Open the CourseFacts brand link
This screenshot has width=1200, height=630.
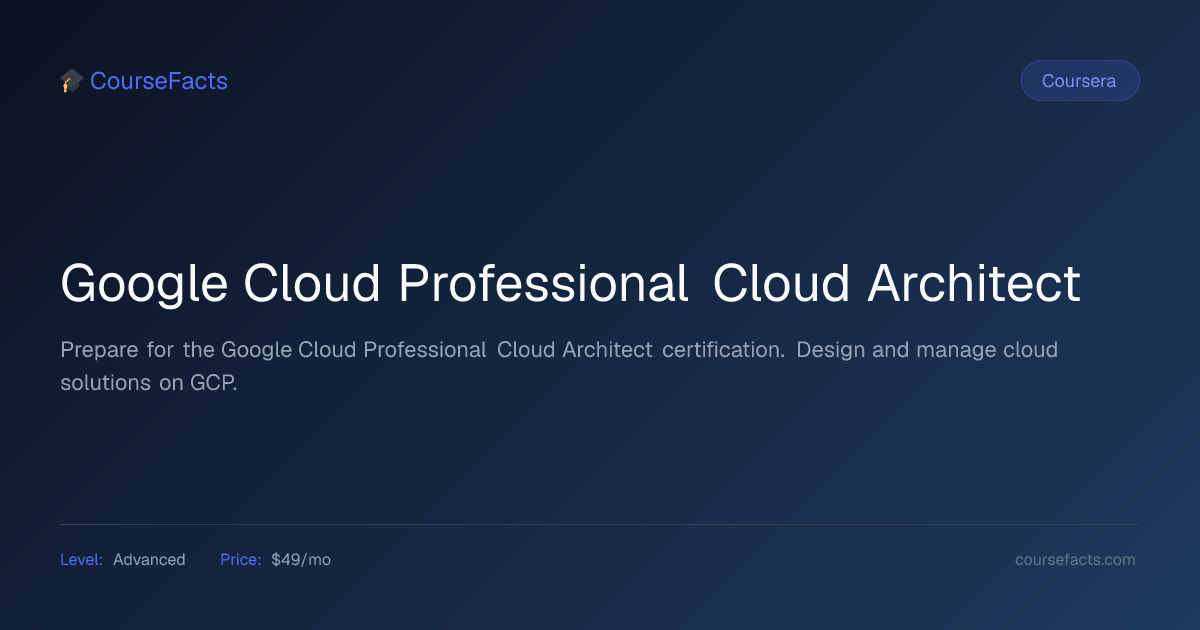(x=159, y=81)
